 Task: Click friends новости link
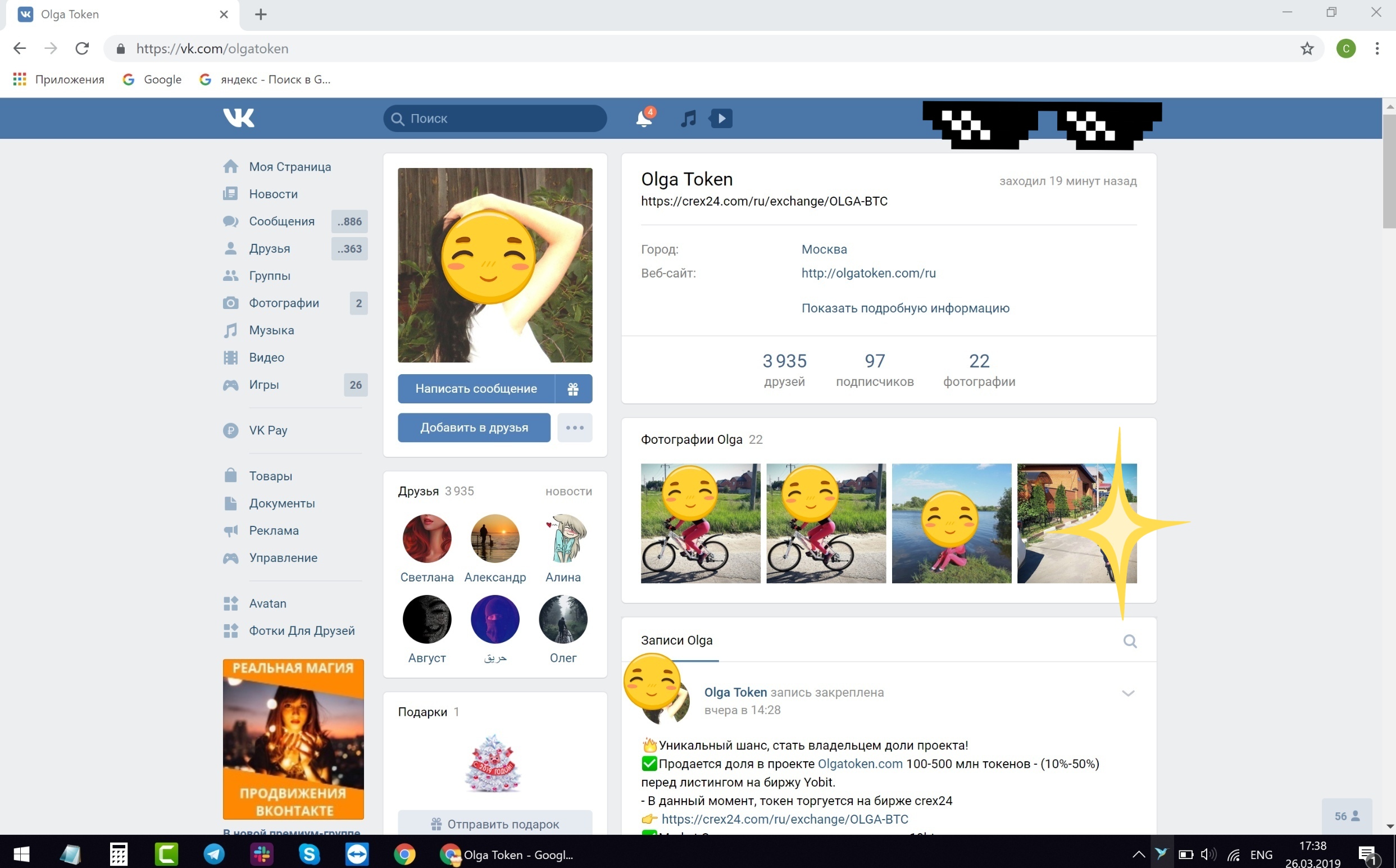(x=569, y=492)
